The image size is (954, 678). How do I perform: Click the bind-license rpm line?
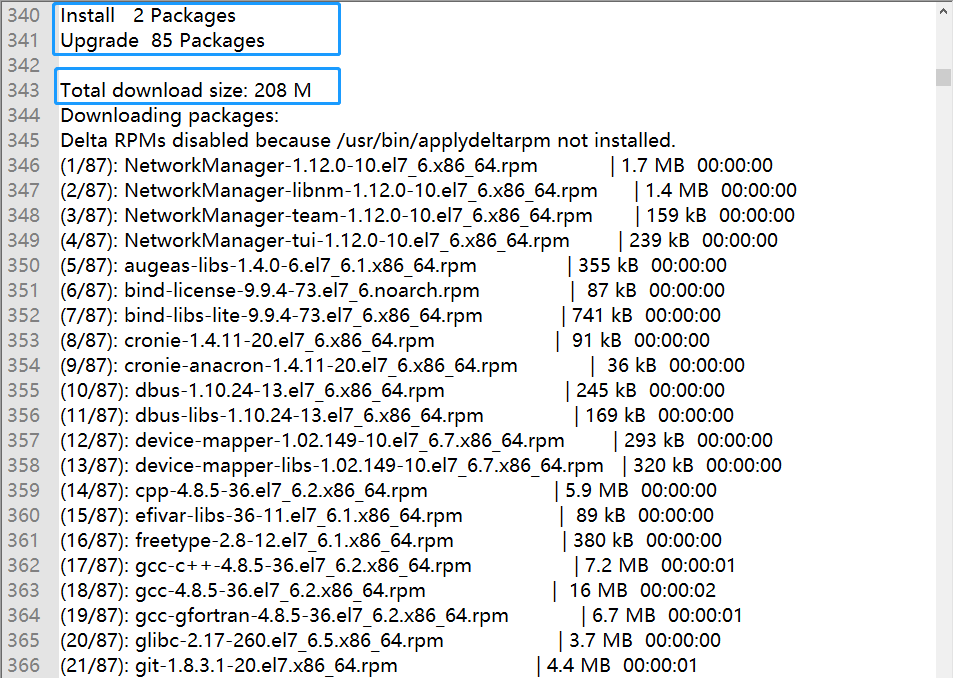[392, 290]
